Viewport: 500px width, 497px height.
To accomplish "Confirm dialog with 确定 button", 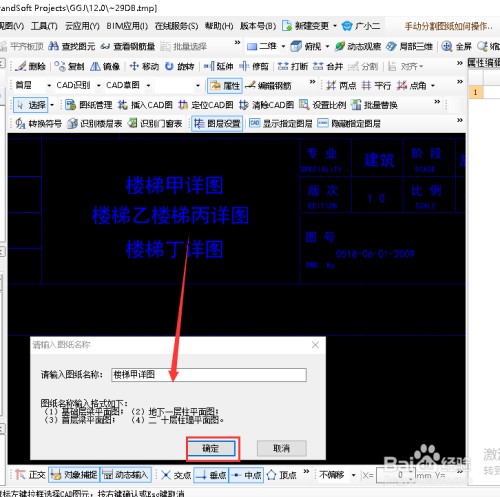I will point(211,448).
